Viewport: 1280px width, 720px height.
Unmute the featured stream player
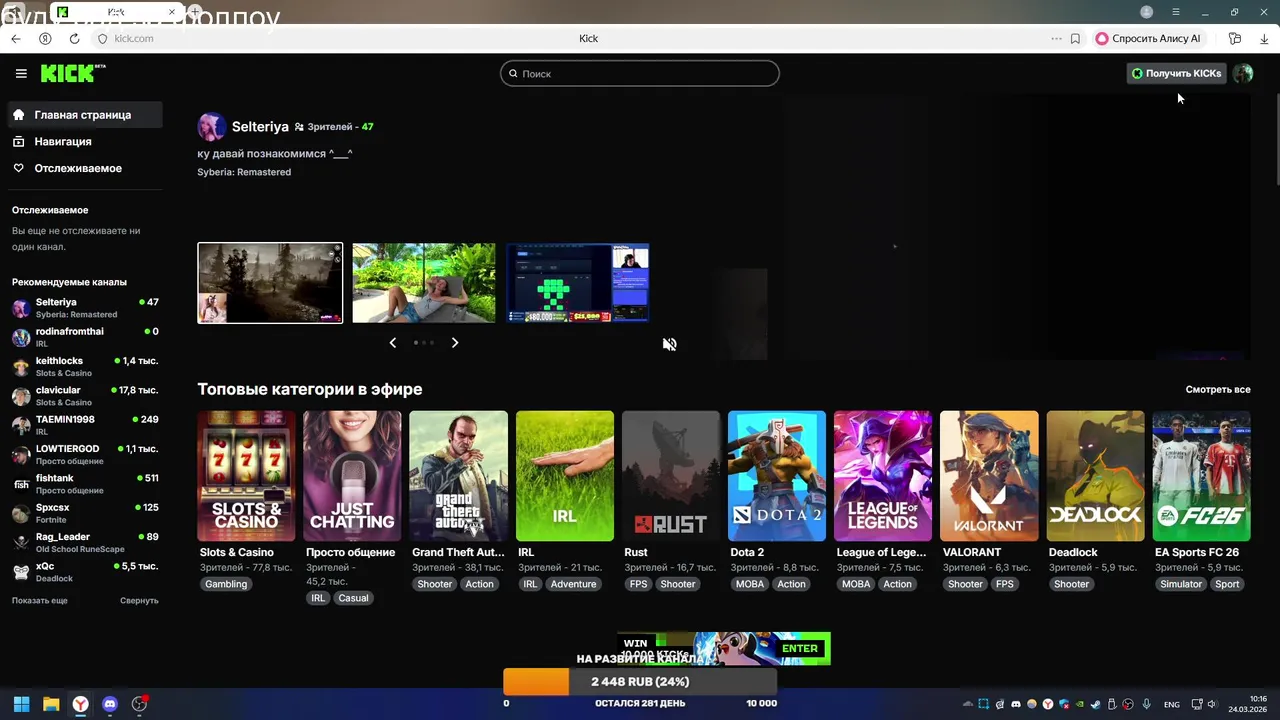(670, 344)
